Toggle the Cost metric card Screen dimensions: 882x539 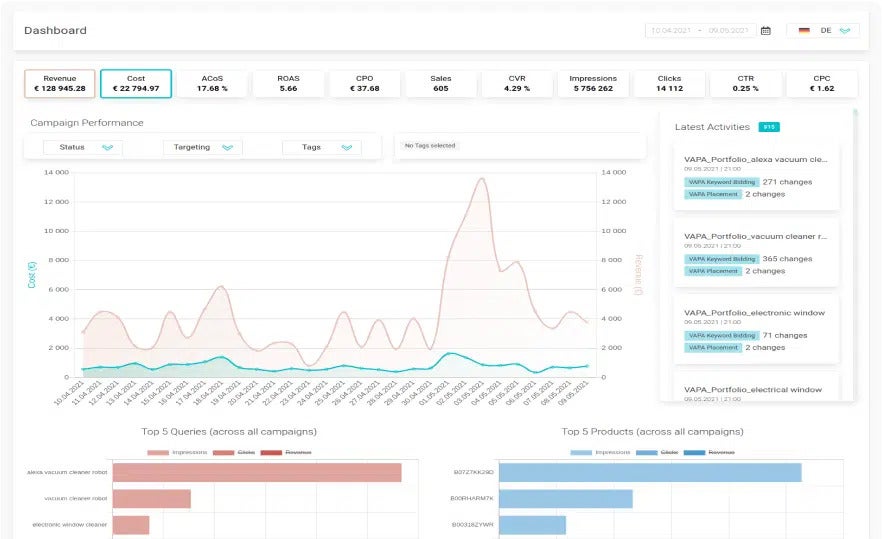pyautogui.click(x=135, y=83)
